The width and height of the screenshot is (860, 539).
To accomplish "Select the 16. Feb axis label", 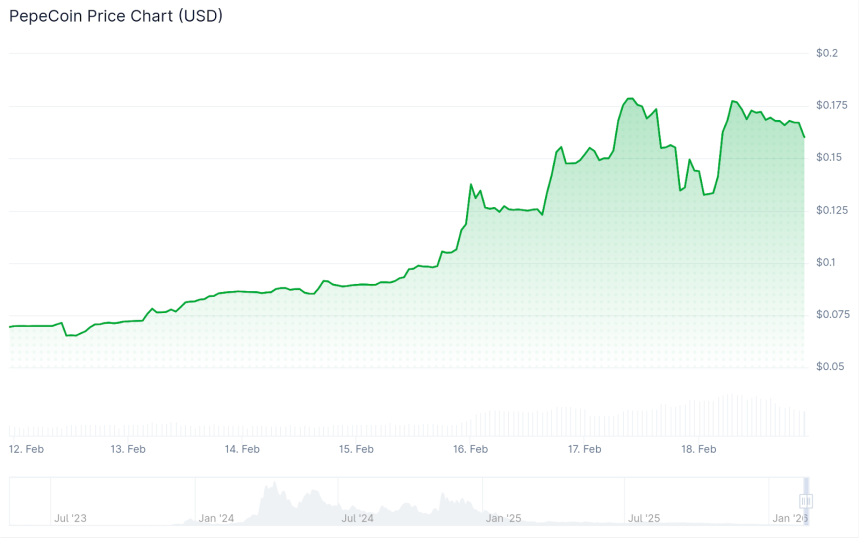I will 470,449.
